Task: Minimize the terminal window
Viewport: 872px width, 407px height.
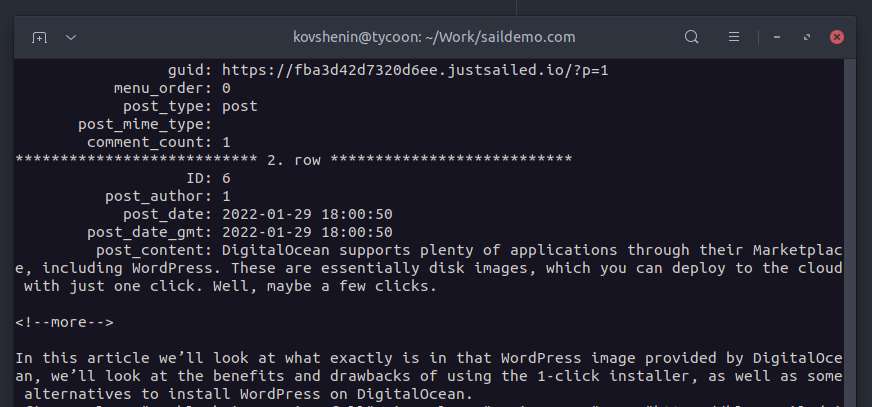Action: 777,37
